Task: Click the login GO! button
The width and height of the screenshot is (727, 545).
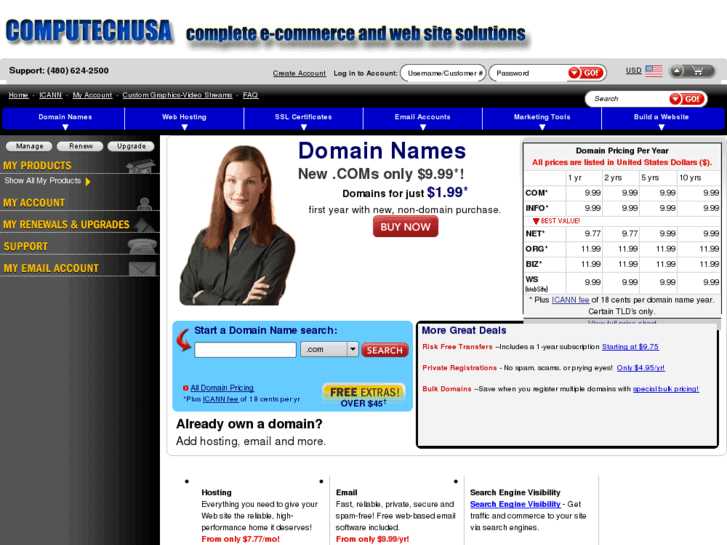Action: 586,73
